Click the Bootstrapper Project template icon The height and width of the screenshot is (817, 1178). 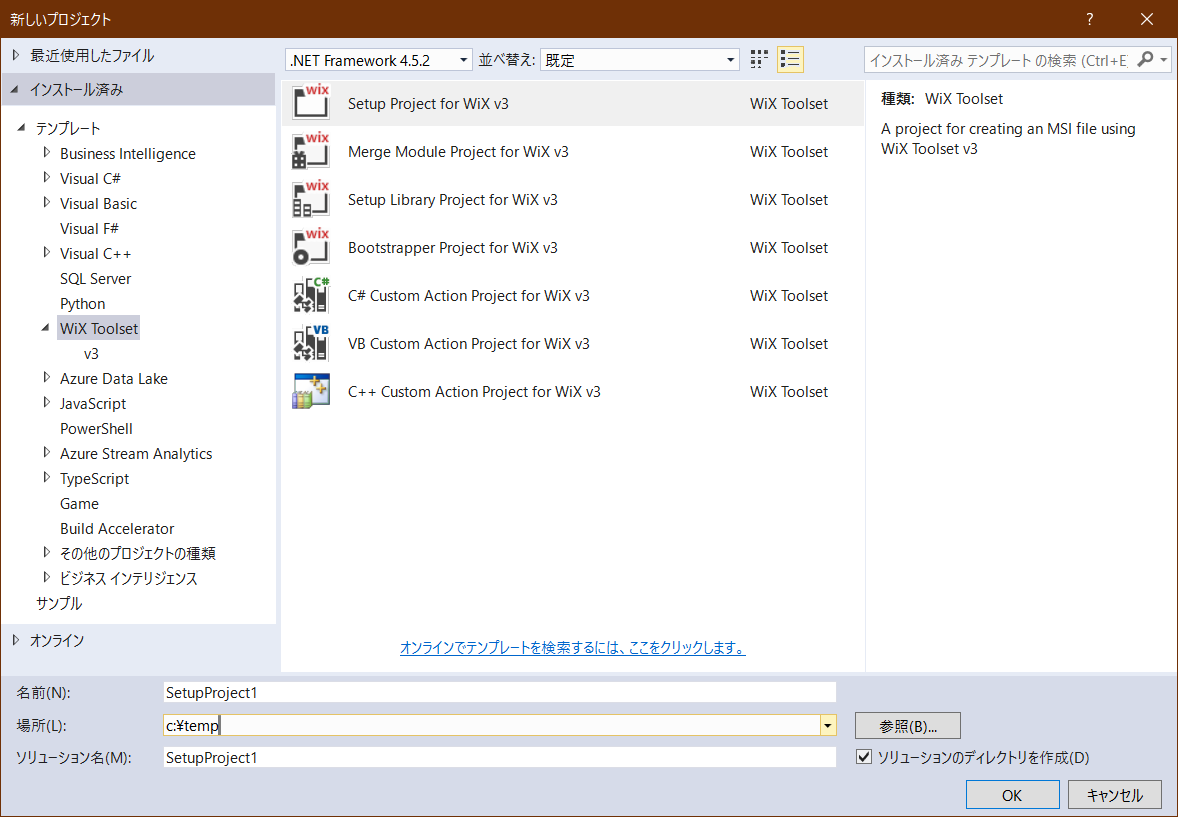click(311, 247)
